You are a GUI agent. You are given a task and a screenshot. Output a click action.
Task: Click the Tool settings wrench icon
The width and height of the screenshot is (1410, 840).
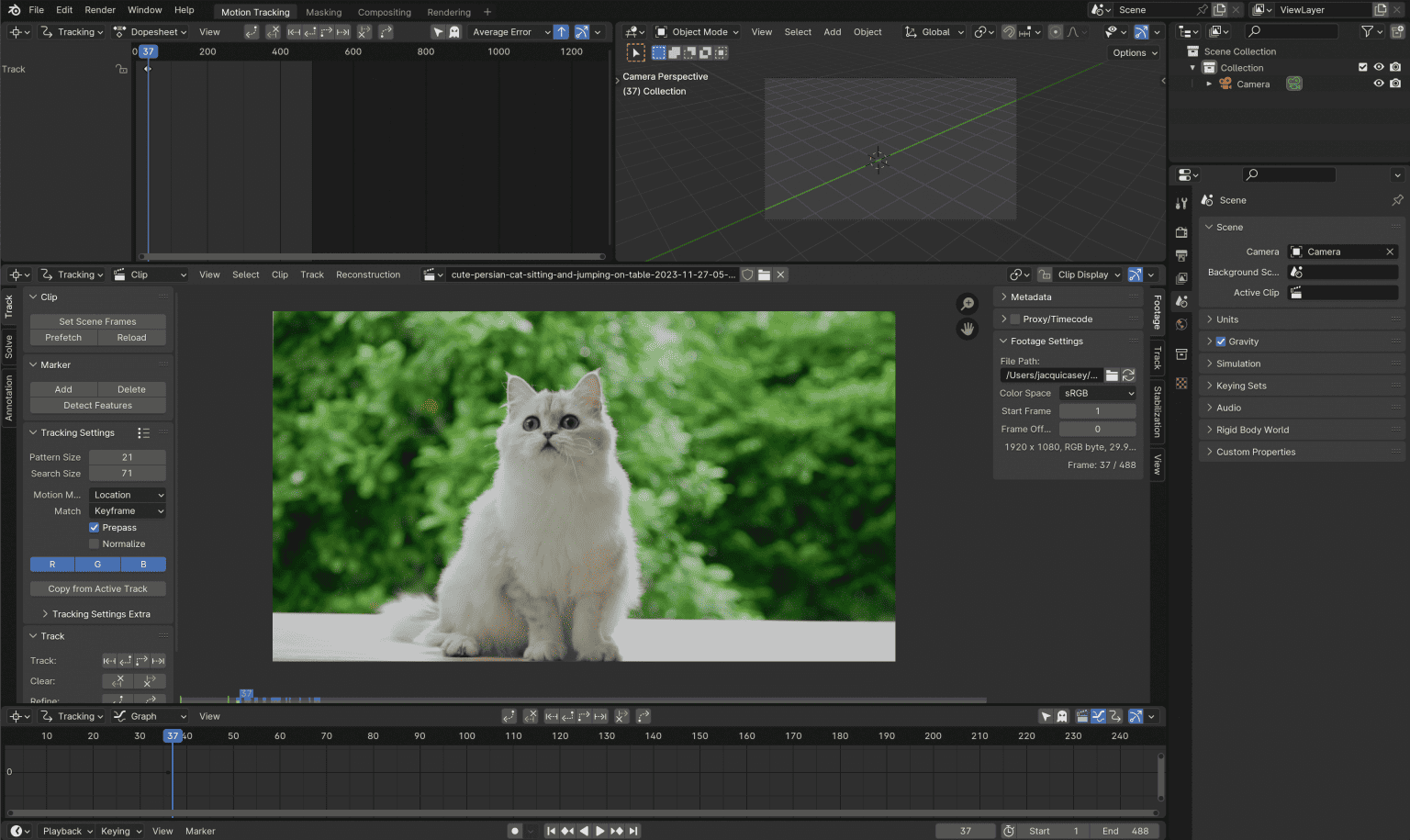[1182, 203]
